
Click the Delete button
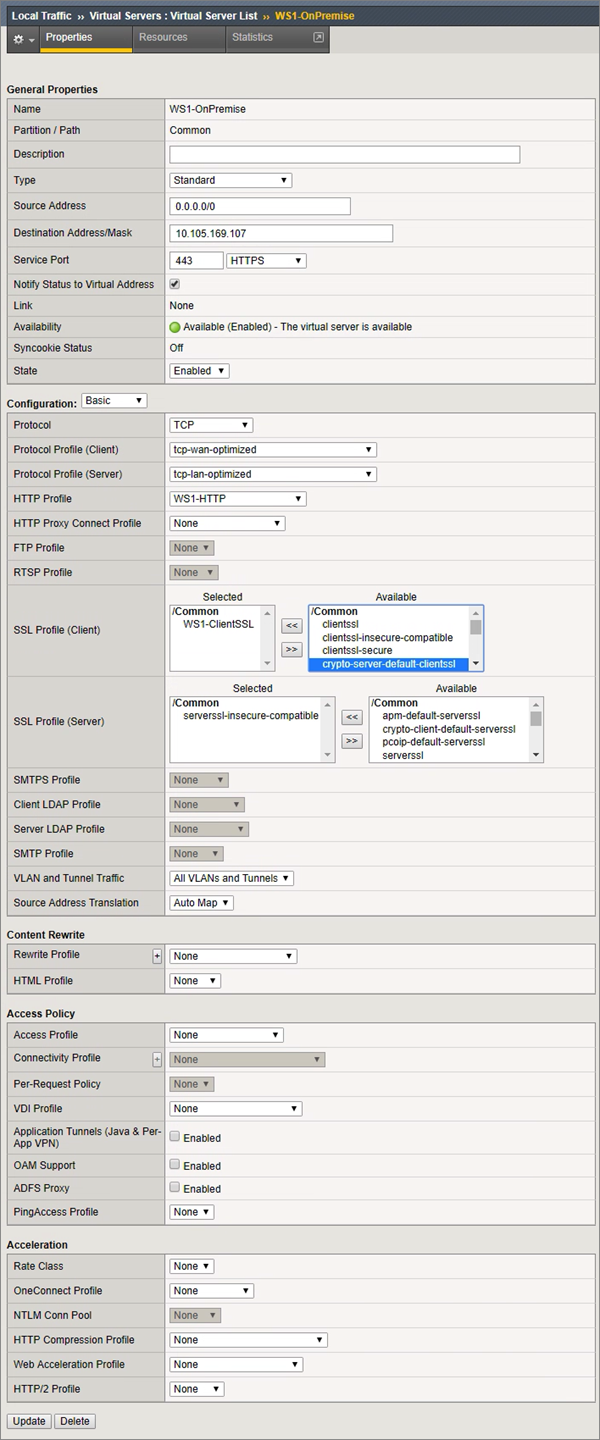click(x=75, y=1421)
